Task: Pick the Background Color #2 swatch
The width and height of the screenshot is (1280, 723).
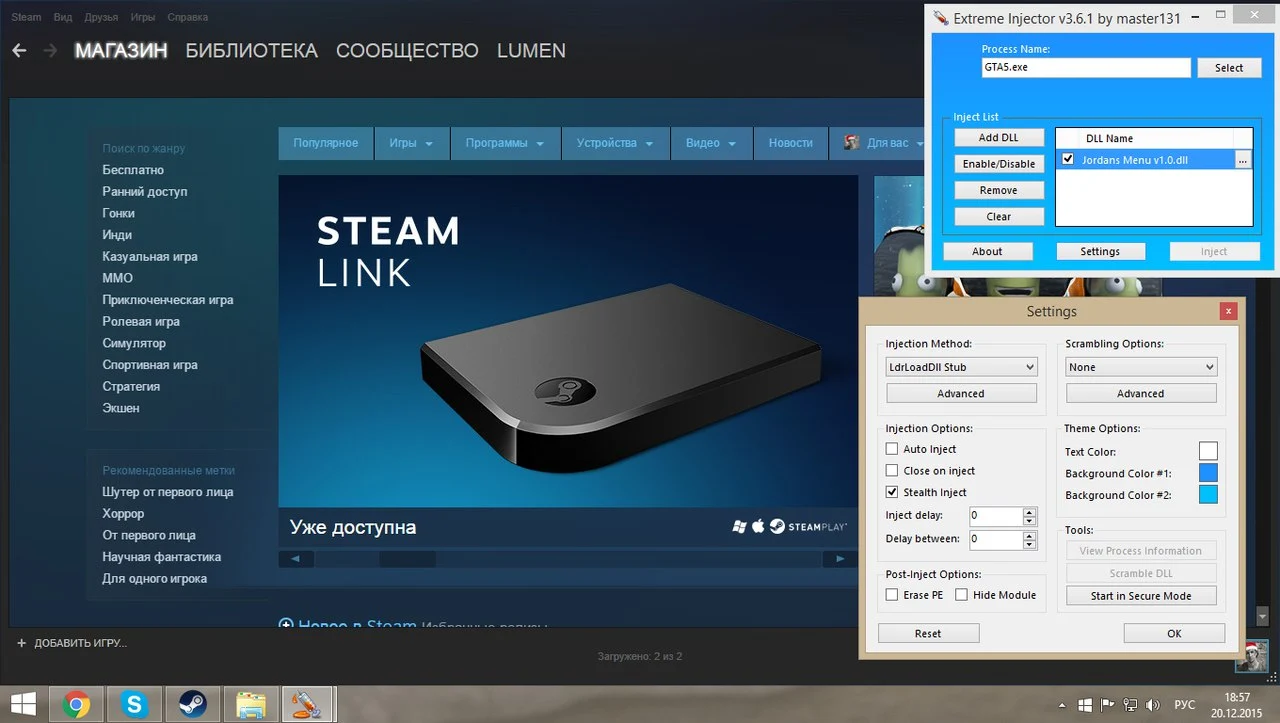Action: (x=1208, y=495)
